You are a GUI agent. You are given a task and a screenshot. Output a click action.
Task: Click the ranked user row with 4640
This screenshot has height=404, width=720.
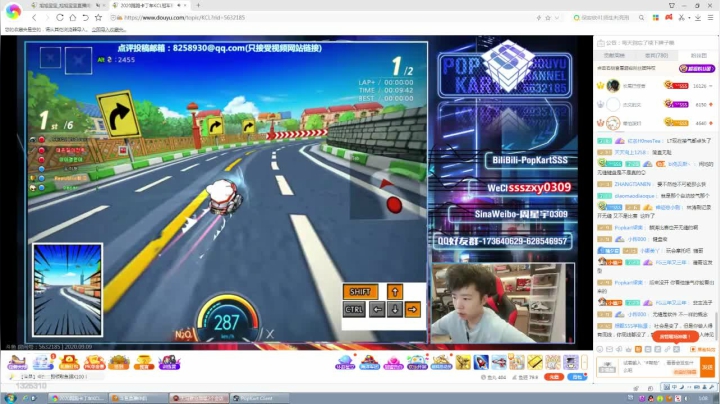click(x=656, y=123)
